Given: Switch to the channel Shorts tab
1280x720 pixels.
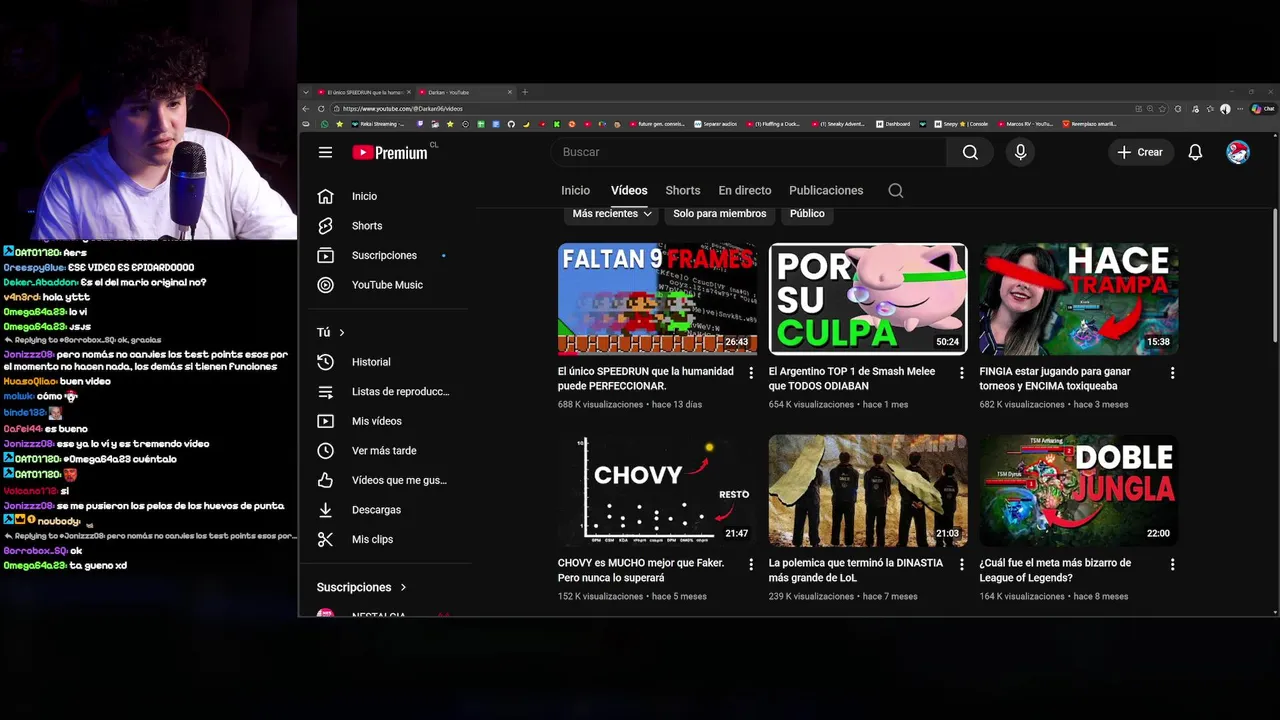Looking at the screenshot, I should [683, 190].
